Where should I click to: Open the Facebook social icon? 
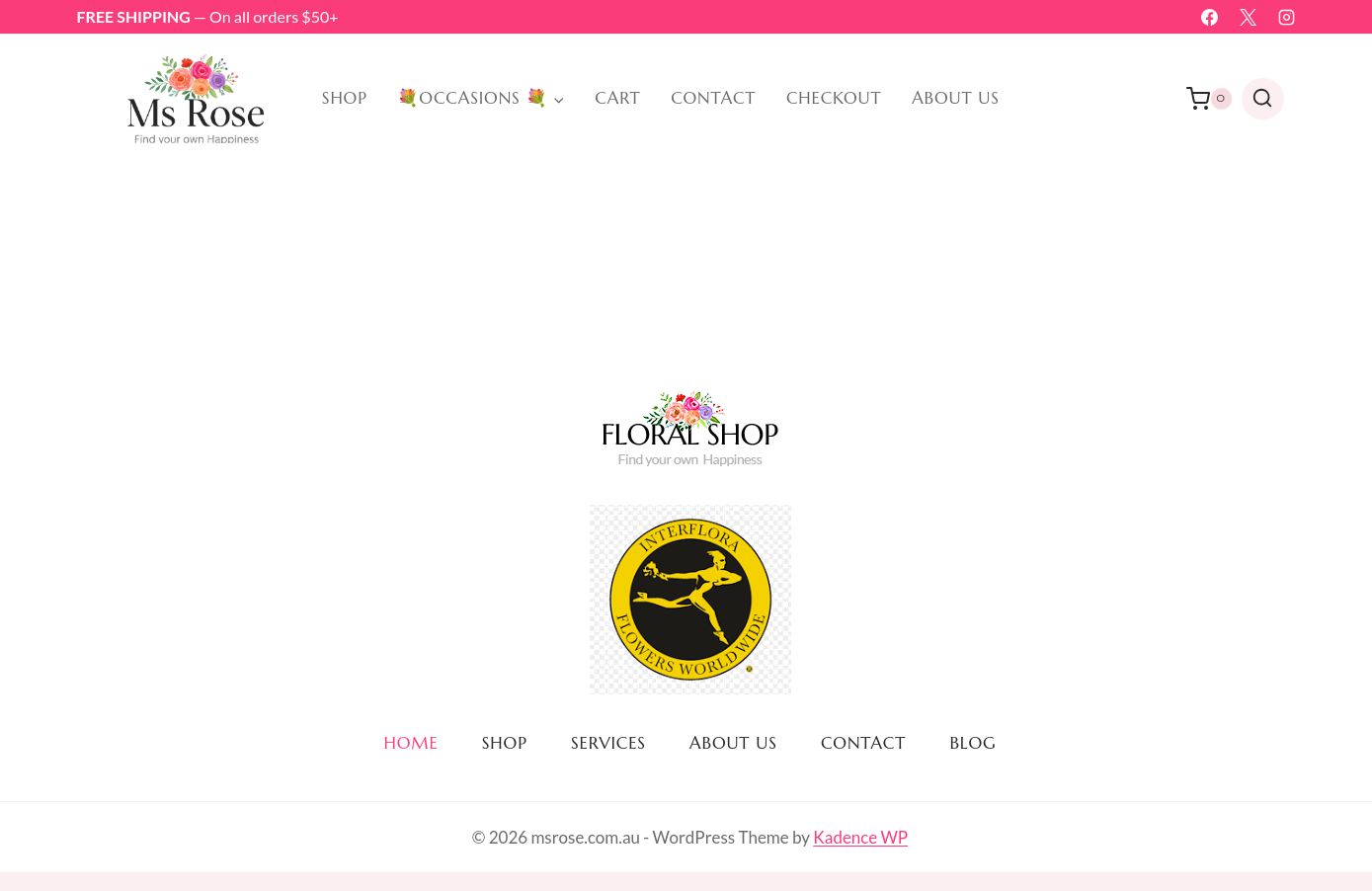1209,17
